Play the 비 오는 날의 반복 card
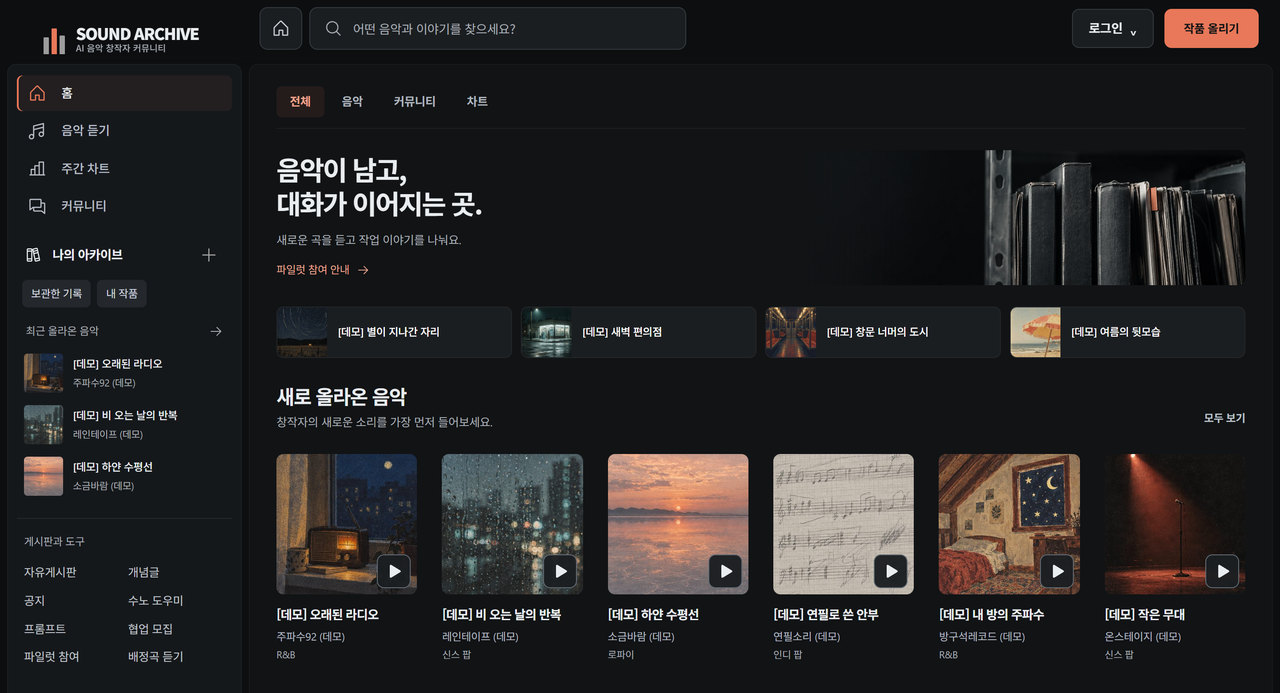The height and width of the screenshot is (693, 1280). [560, 571]
